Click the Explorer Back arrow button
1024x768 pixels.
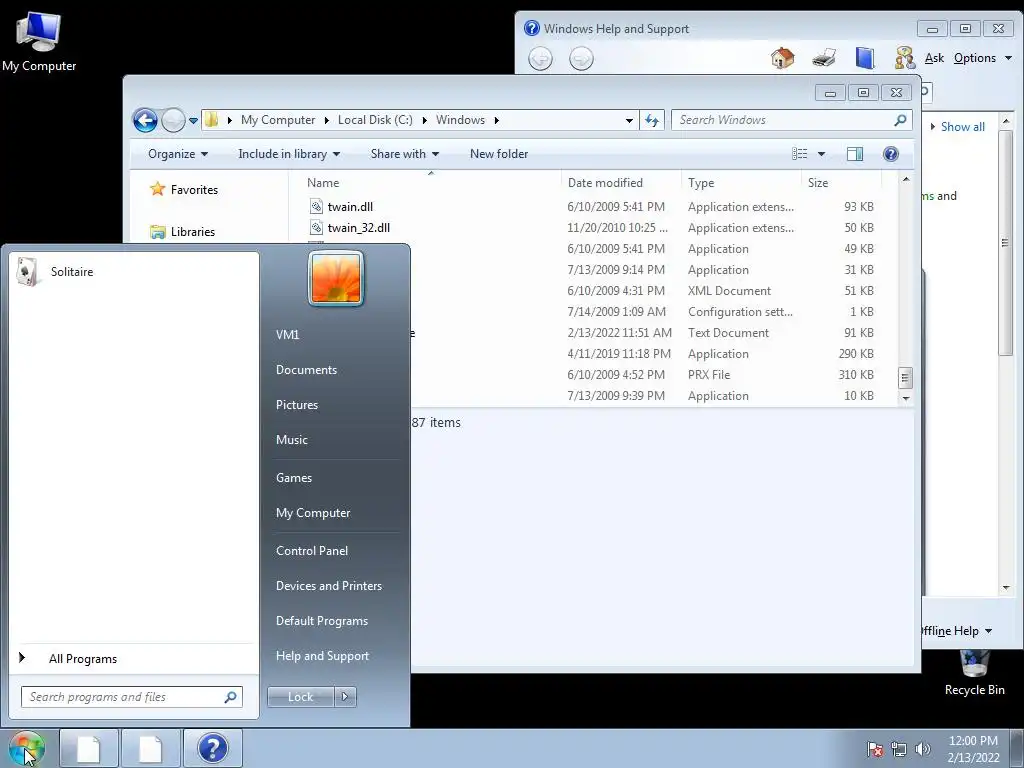[x=145, y=120]
